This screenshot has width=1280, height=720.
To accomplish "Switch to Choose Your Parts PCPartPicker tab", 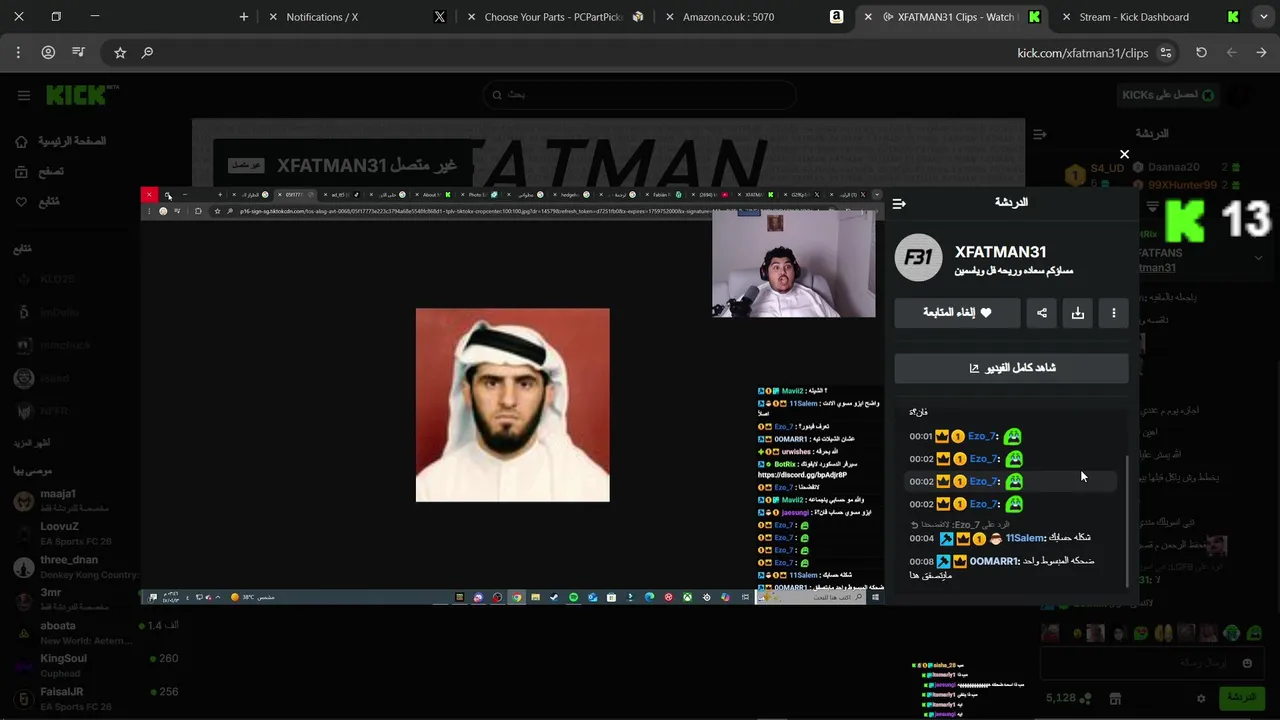I will pos(554,17).
